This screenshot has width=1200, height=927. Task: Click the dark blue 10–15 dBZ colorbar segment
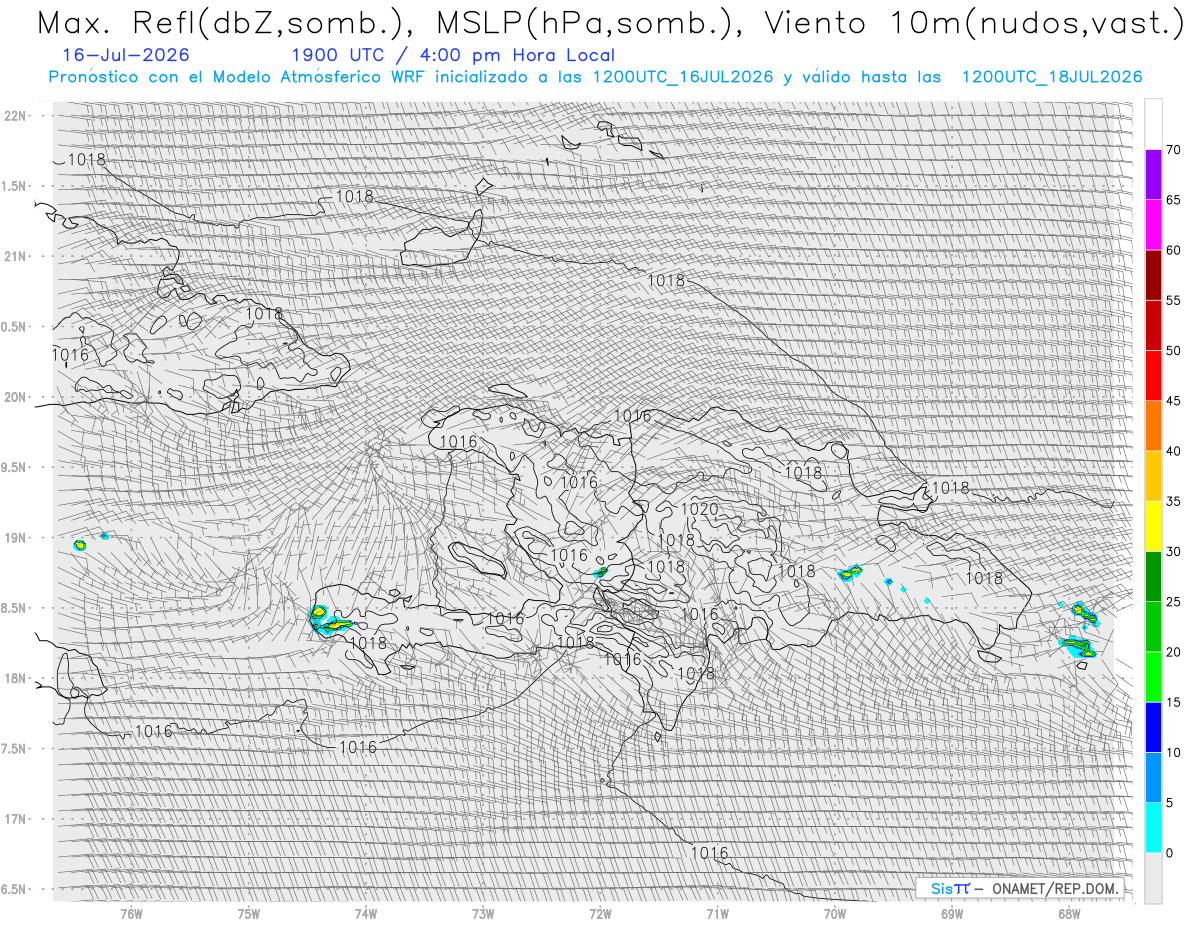tap(1153, 727)
